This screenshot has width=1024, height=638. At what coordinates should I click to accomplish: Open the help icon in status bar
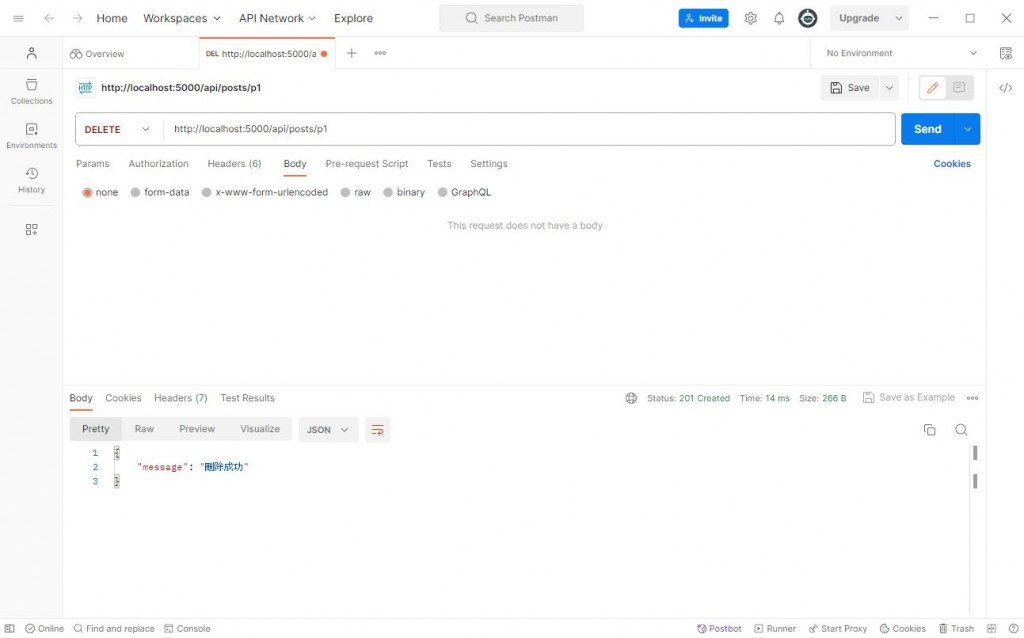pyautogui.click(x=1013, y=628)
